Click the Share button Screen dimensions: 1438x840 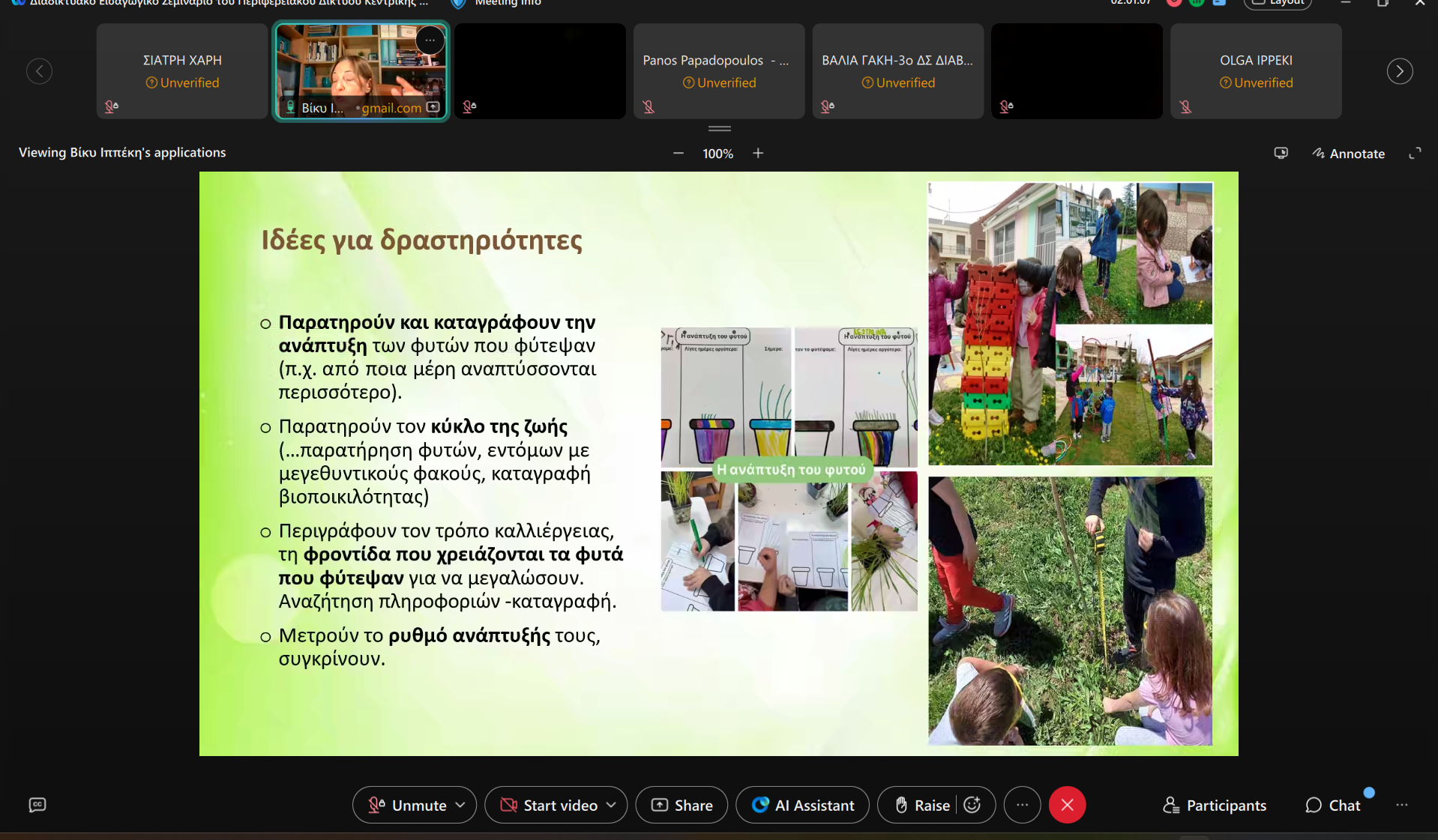[x=682, y=805]
